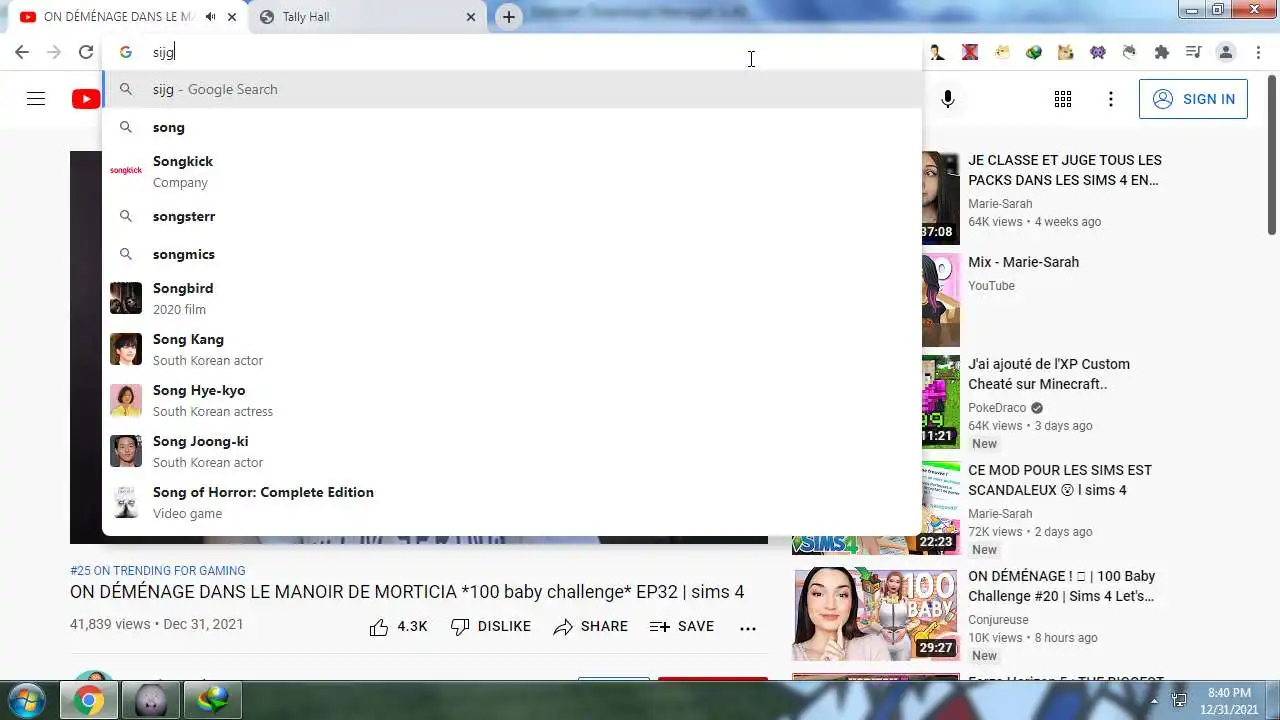The height and width of the screenshot is (720, 1280).
Task: Open 'CE MOD POUR LES SIMS EST SCANDALEUX' video
Action: [1059, 480]
